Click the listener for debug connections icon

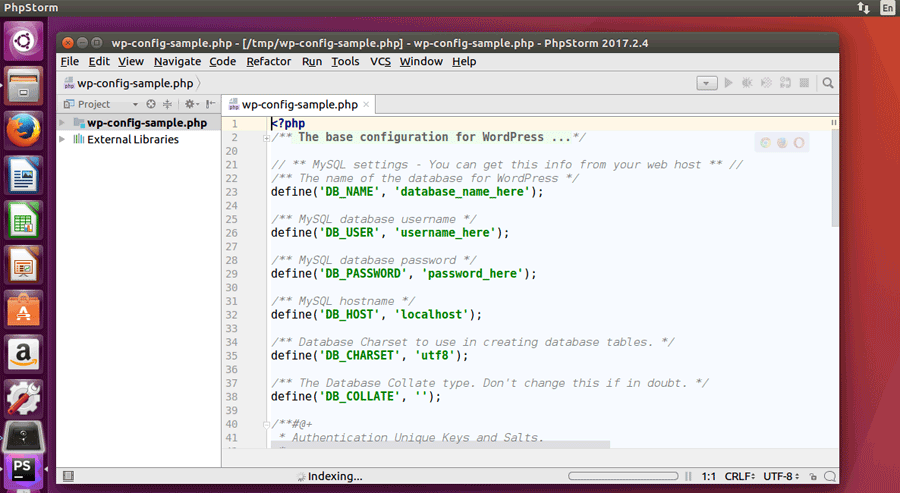pyautogui.click(x=785, y=83)
